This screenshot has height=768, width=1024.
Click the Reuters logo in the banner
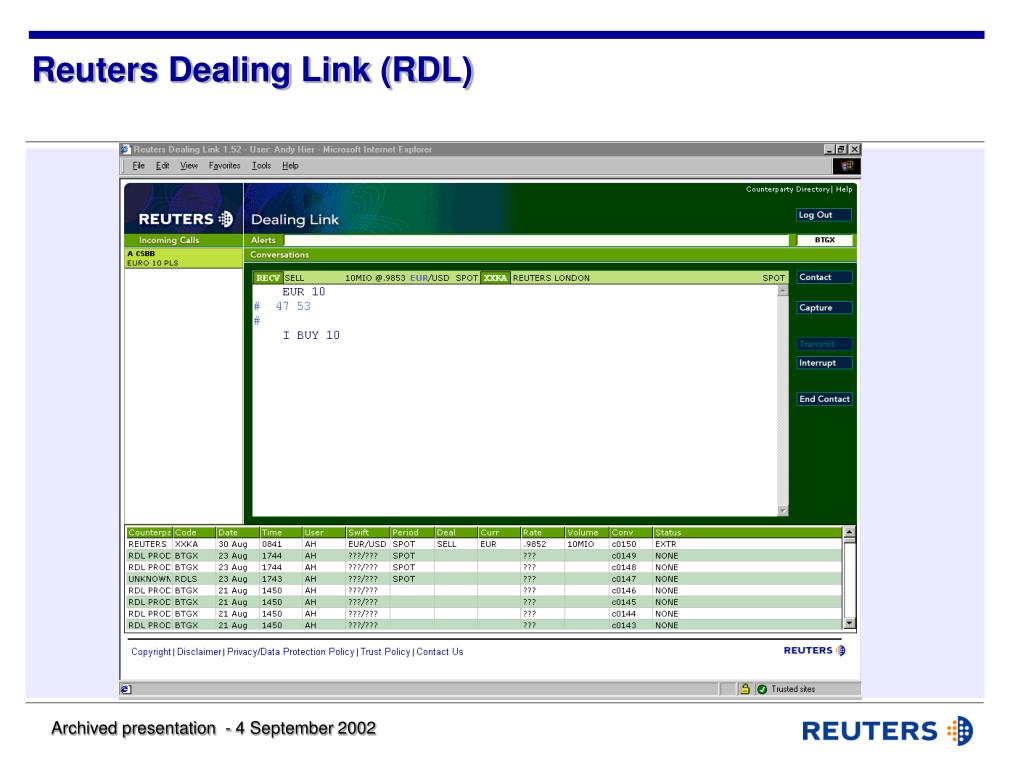185,219
